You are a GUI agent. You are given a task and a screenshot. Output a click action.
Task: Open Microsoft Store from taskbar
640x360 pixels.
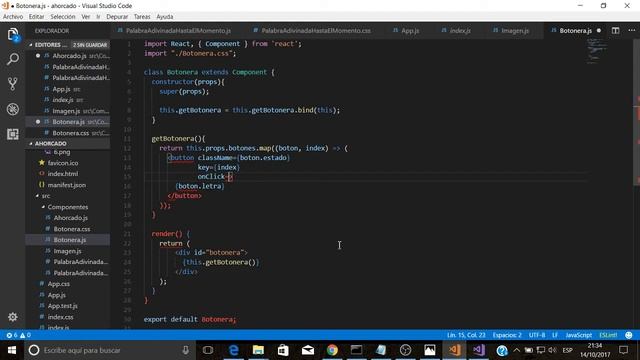click(x=283, y=350)
